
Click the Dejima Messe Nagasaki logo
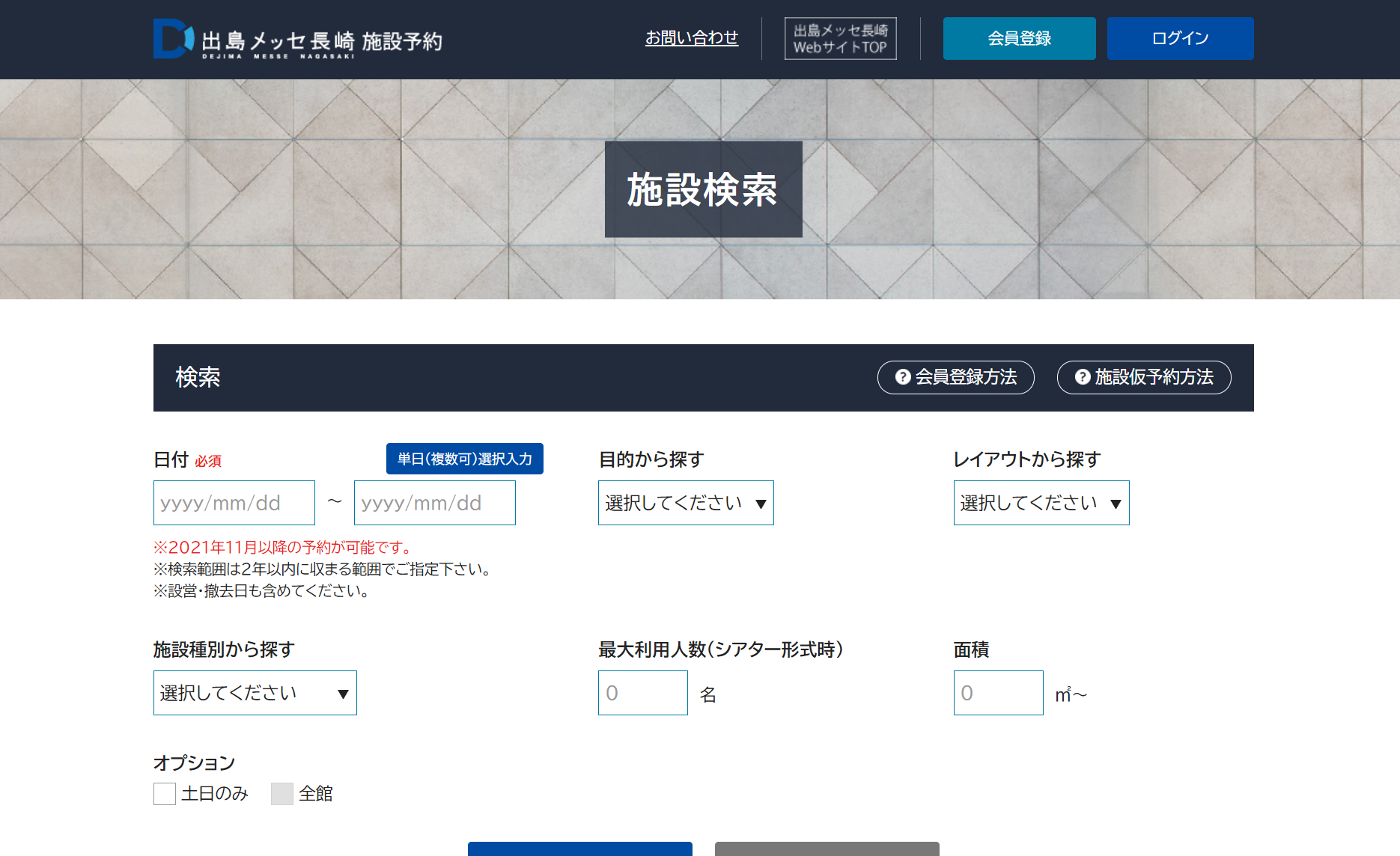[297, 39]
